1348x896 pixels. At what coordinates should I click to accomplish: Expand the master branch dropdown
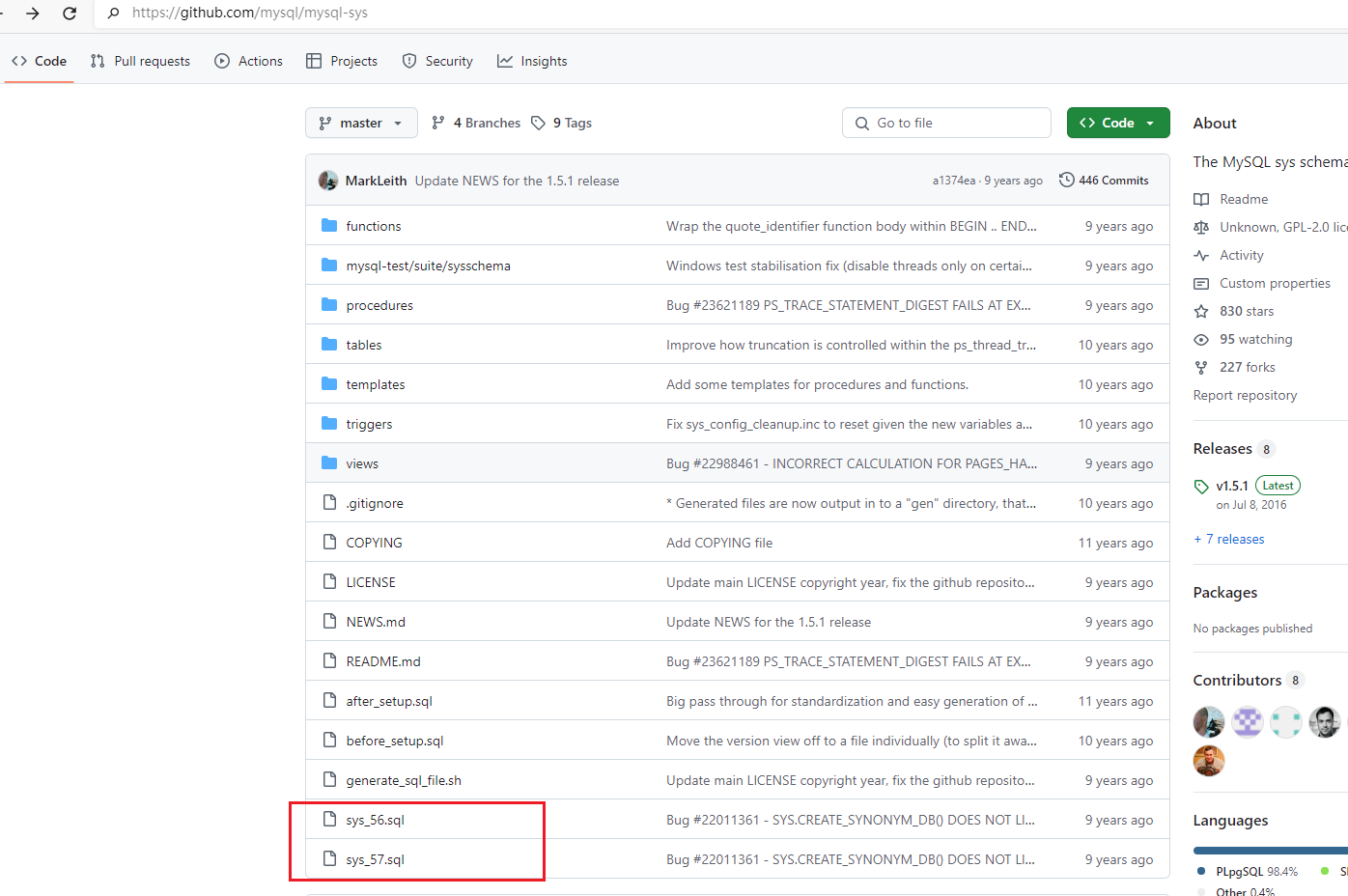361,123
